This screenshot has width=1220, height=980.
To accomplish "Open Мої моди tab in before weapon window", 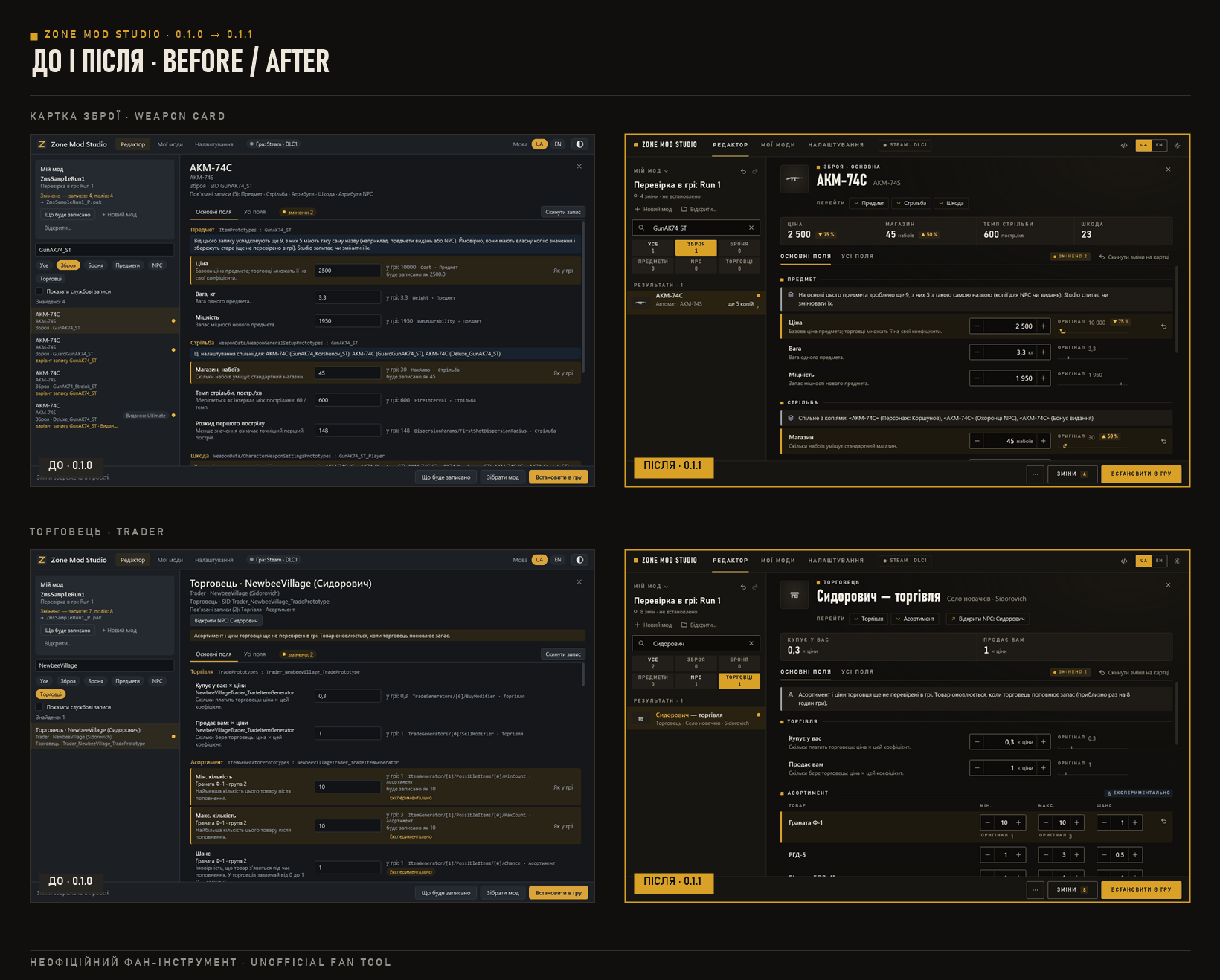I will (x=170, y=144).
